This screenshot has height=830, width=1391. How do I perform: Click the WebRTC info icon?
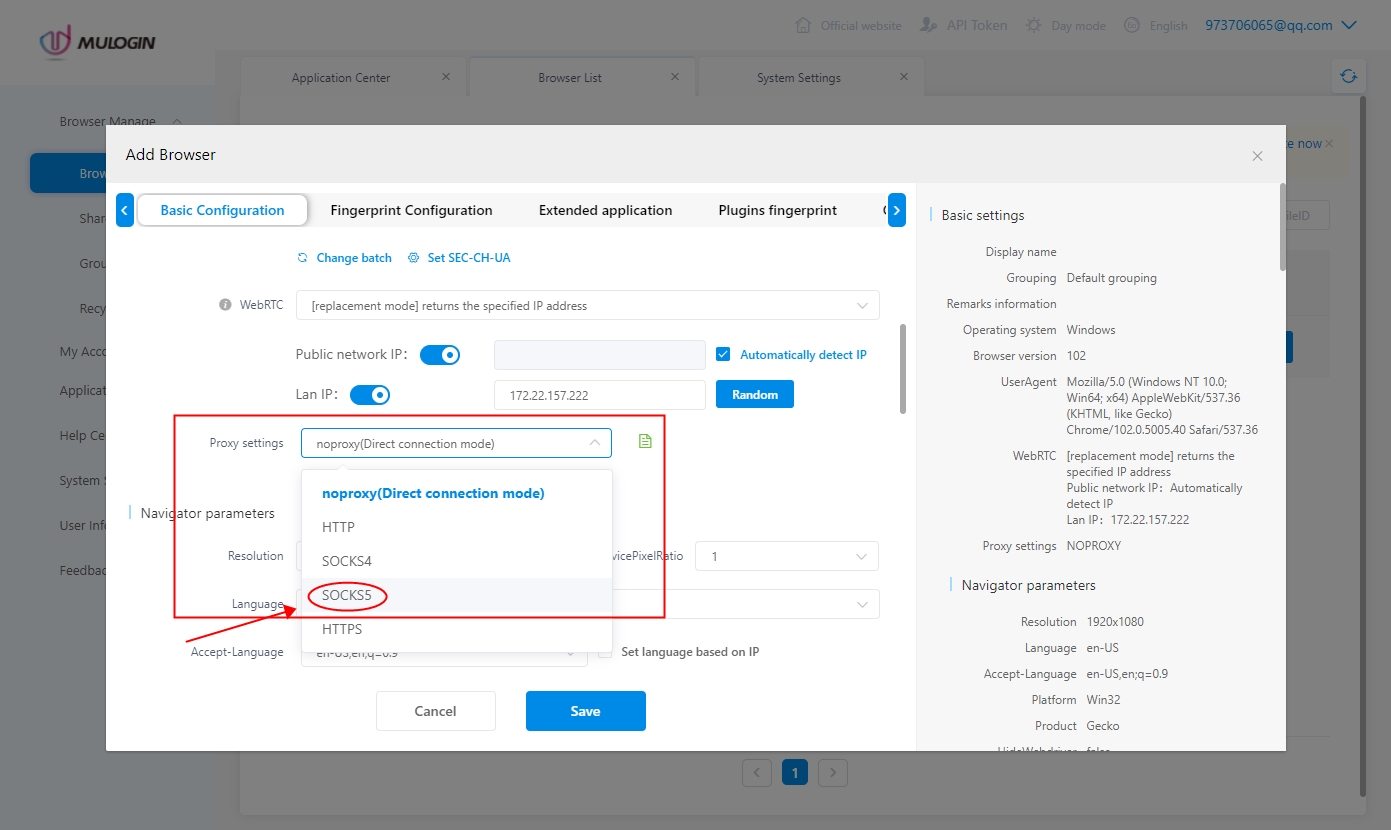coord(225,305)
